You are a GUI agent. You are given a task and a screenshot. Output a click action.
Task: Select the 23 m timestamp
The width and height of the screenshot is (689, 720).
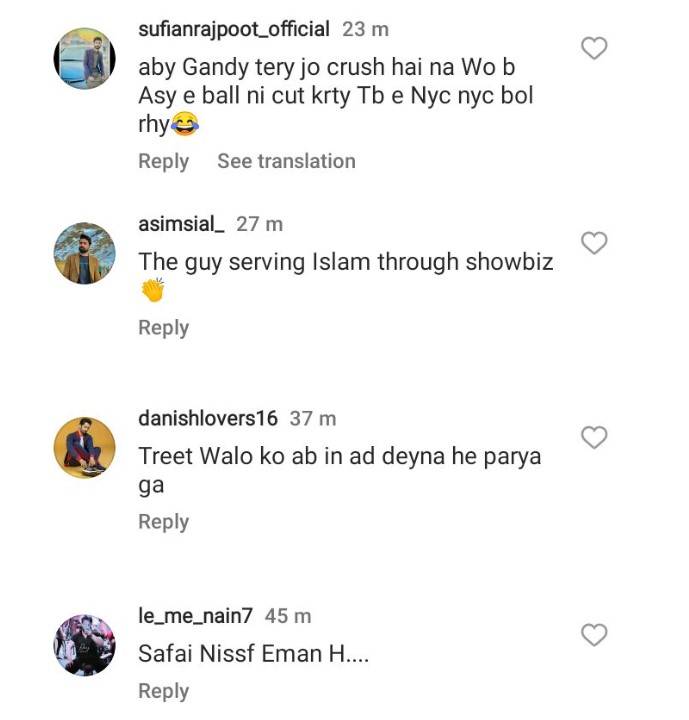coord(366,30)
